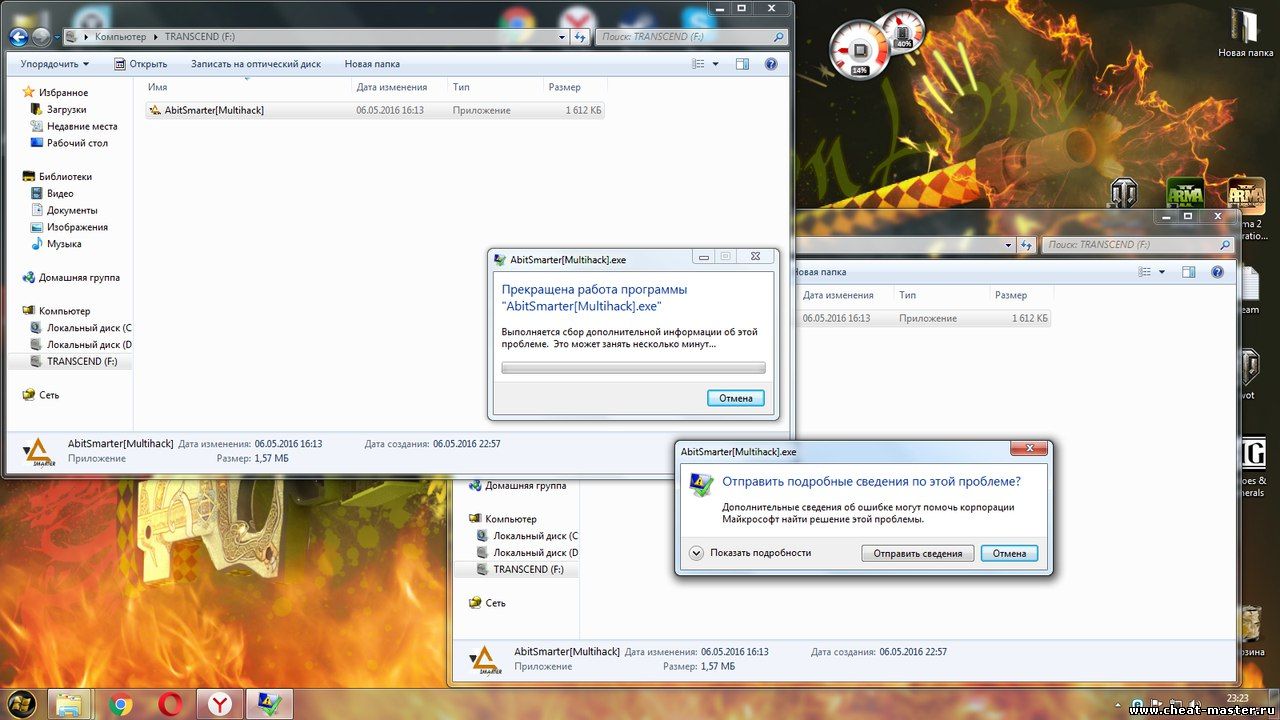Click the Windows Start button

point(20,703)
